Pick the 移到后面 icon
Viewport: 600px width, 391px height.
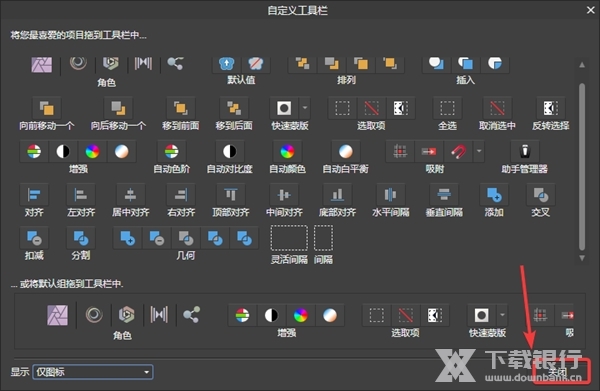pyautogui.click(x=233, y=108)
